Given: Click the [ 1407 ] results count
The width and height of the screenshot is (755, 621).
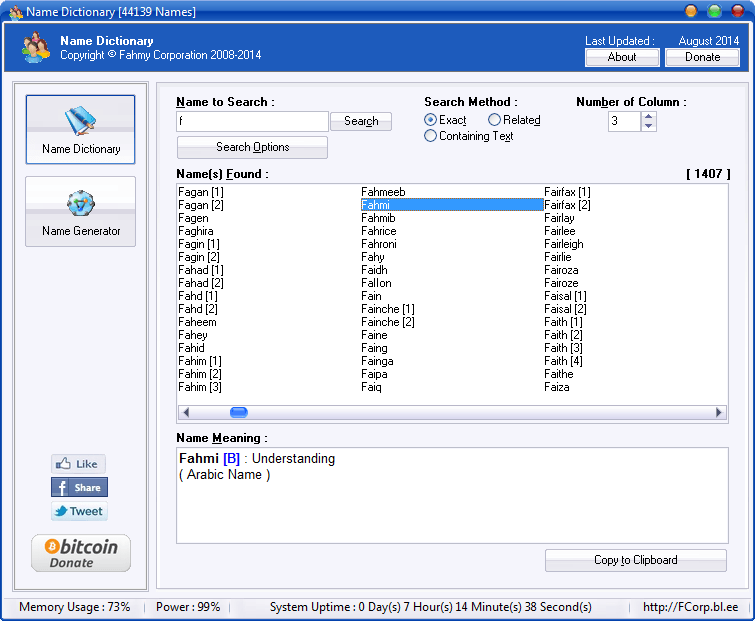Looking at the screenshot, I should tap(708, 174).
